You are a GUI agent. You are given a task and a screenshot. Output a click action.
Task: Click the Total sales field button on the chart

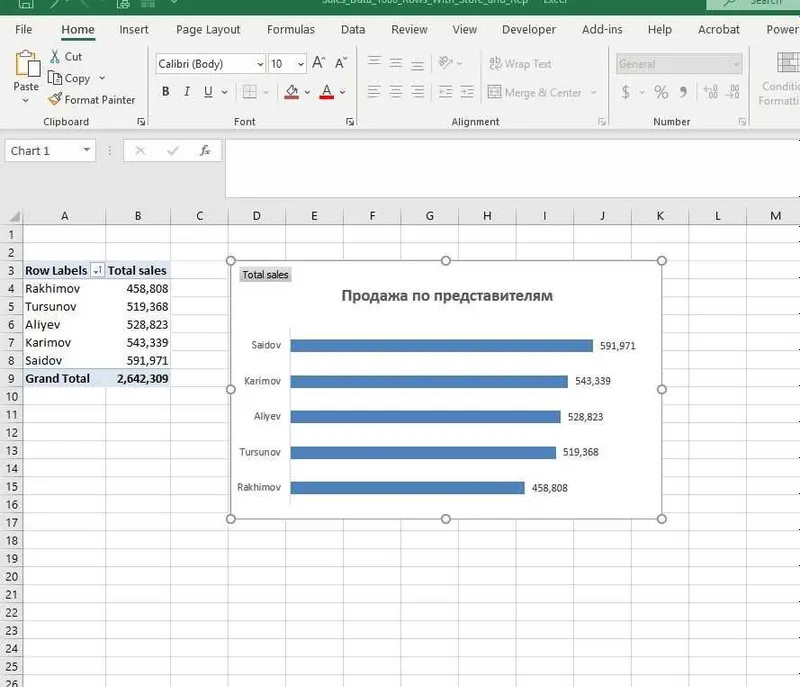coord(265,274)
